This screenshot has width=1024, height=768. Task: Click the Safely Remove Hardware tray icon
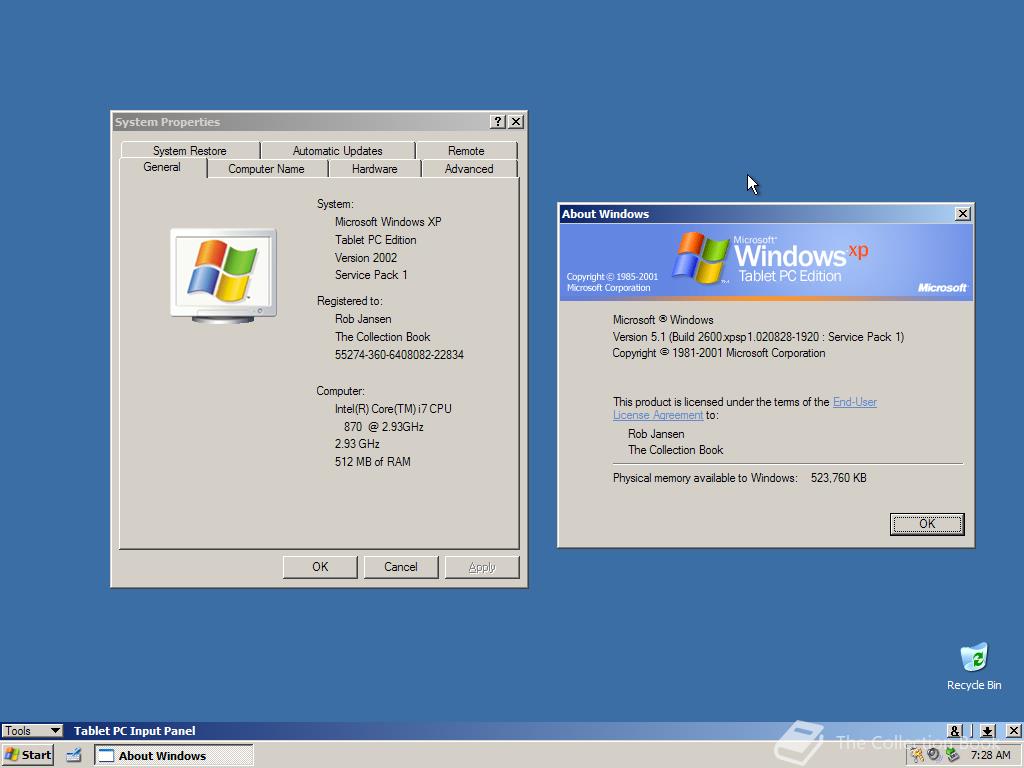click(x=954, y=756)
